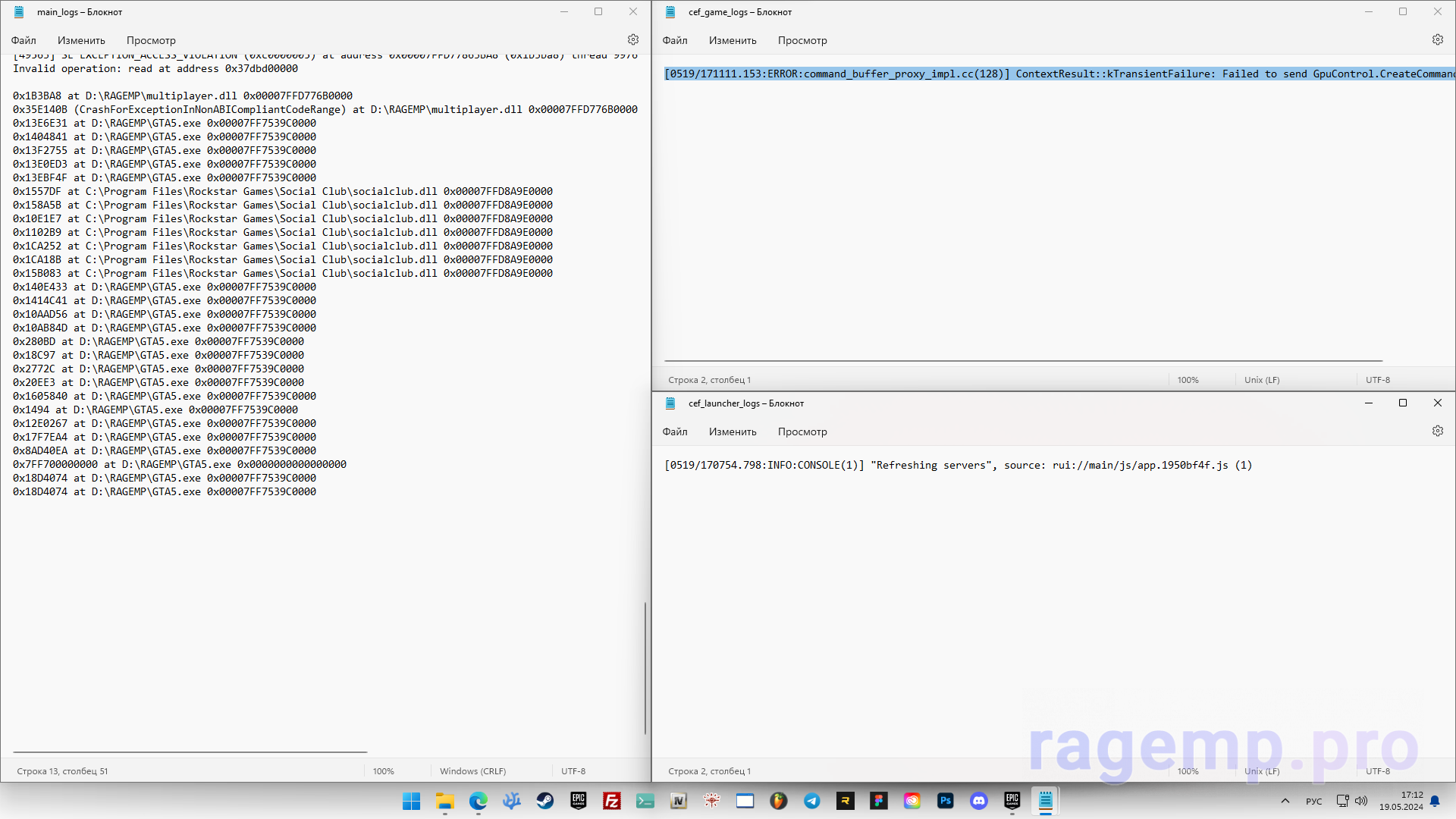Click the 0x1B3BA8 multiplayer.dll line

coord(183,96)
